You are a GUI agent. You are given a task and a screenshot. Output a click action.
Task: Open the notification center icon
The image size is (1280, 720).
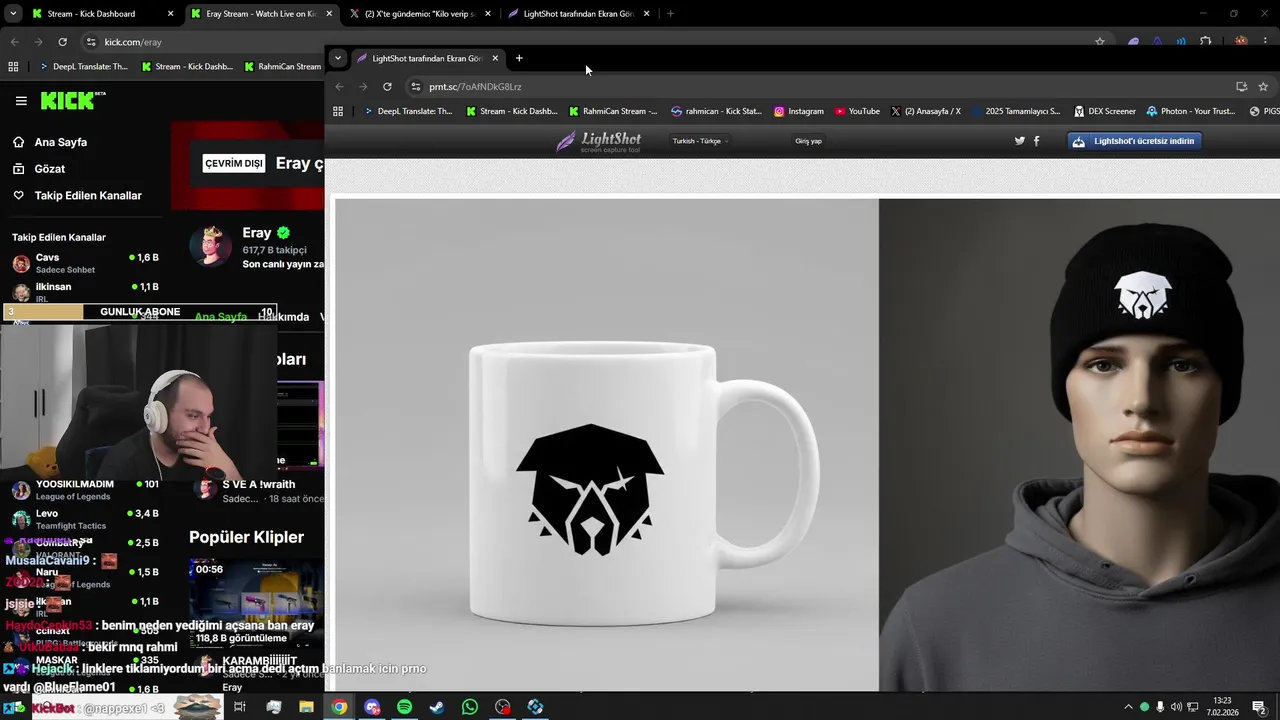point(1259,707)
